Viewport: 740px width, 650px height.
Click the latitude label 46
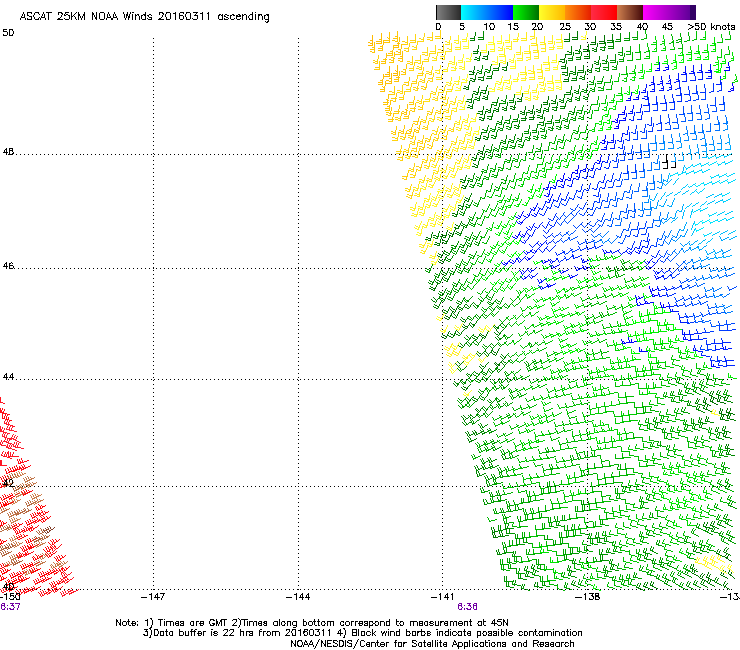point(8,266)
